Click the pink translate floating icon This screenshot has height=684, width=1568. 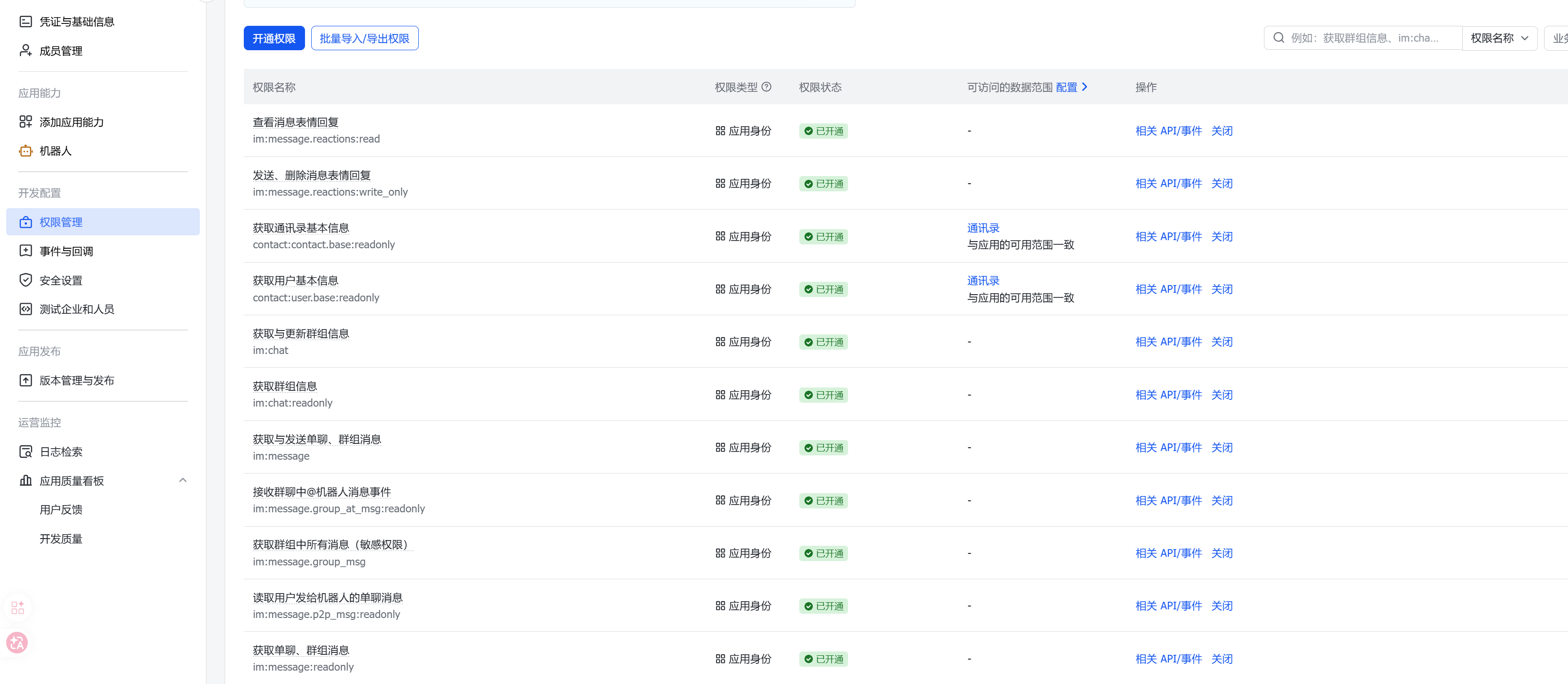pos(17,642)
